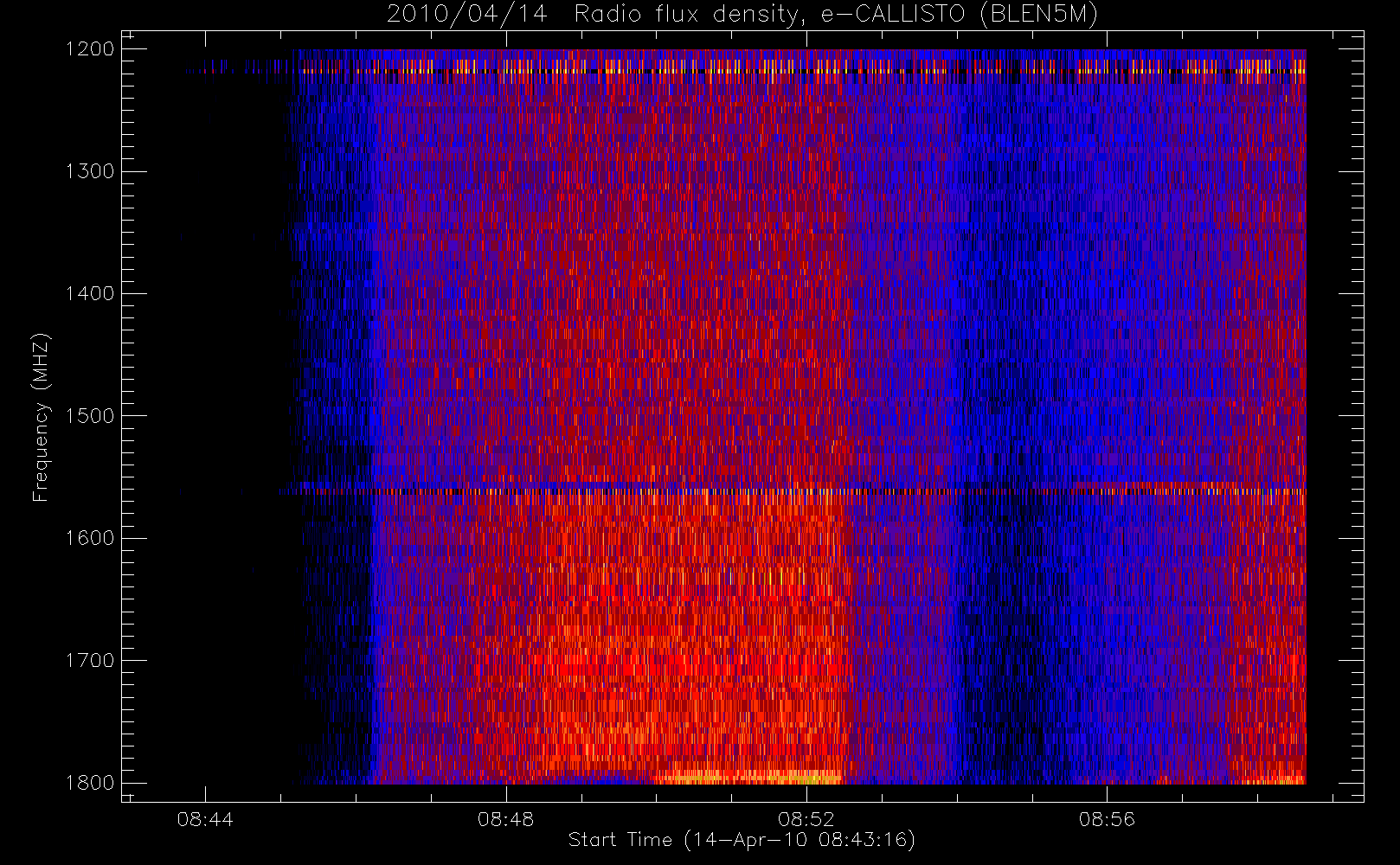Select the 1800 frequency tick label

pyautogui.click(x=91, y=782)
